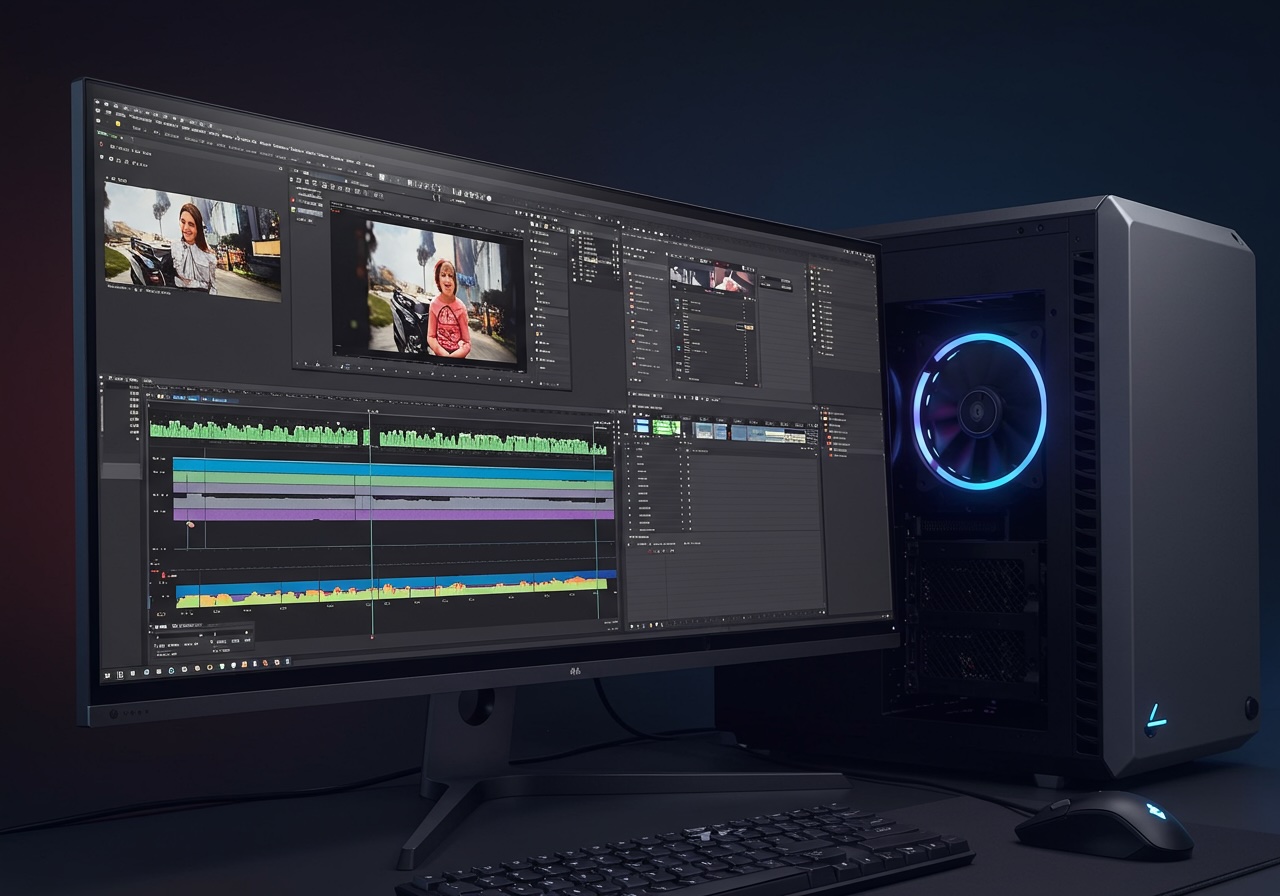Click the green icon left of the program monitor
1280x896 pixels.
coord(293,210)
